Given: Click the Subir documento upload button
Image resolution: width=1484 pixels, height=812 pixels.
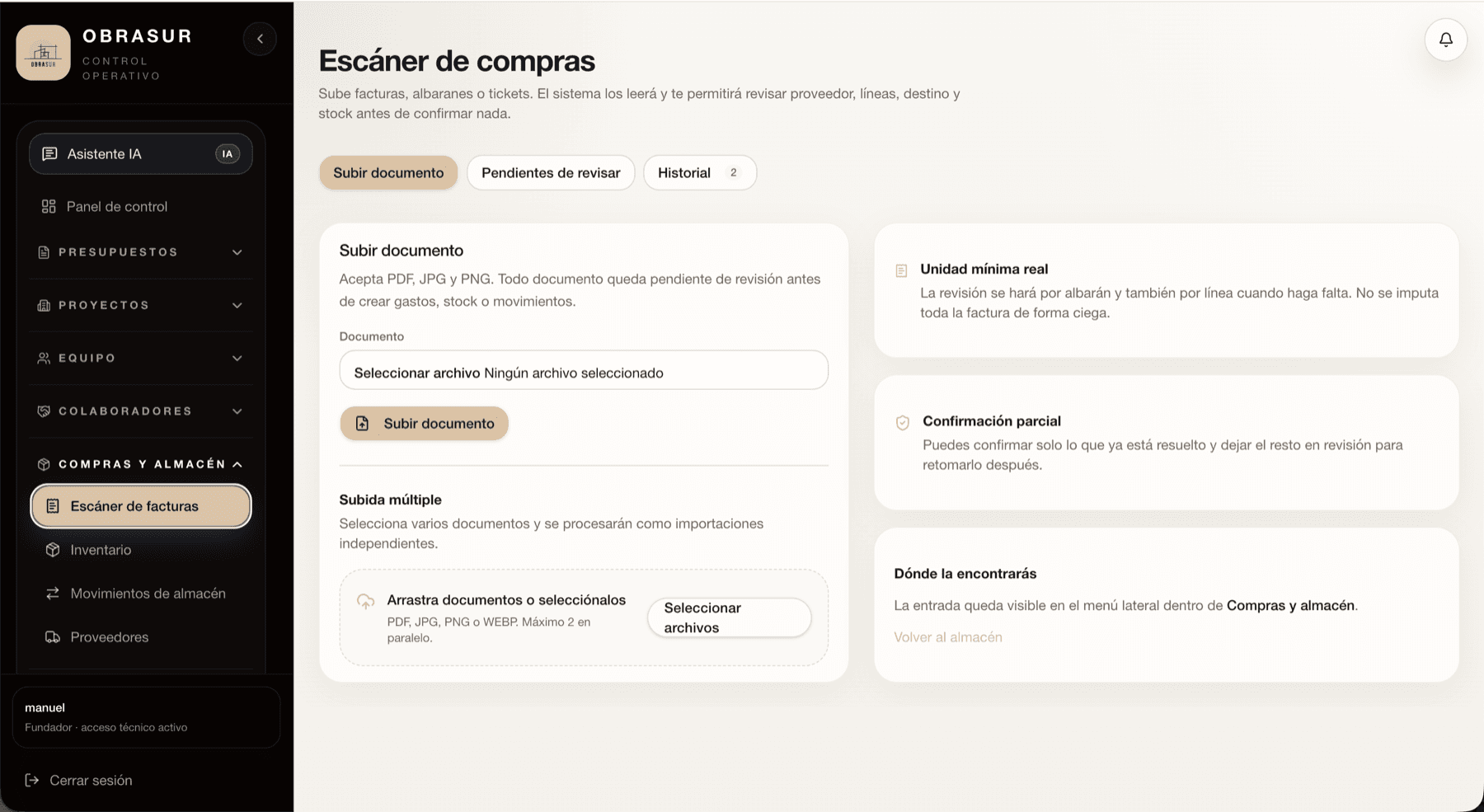Looking at the screenshot, I should [424, 424].
